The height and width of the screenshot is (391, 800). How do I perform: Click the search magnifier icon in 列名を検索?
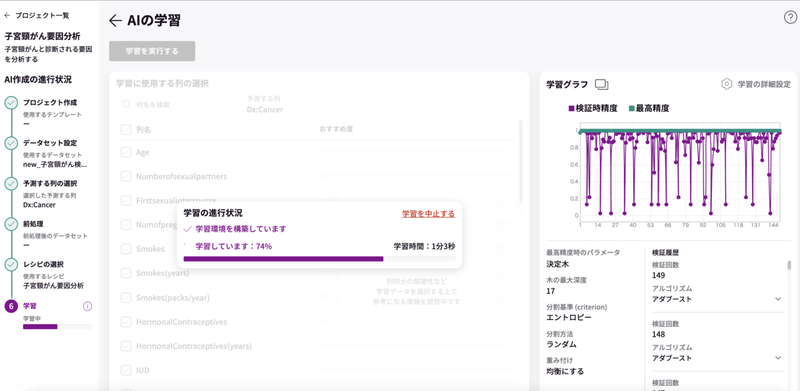pyautogui.click(x=126, y=104)
